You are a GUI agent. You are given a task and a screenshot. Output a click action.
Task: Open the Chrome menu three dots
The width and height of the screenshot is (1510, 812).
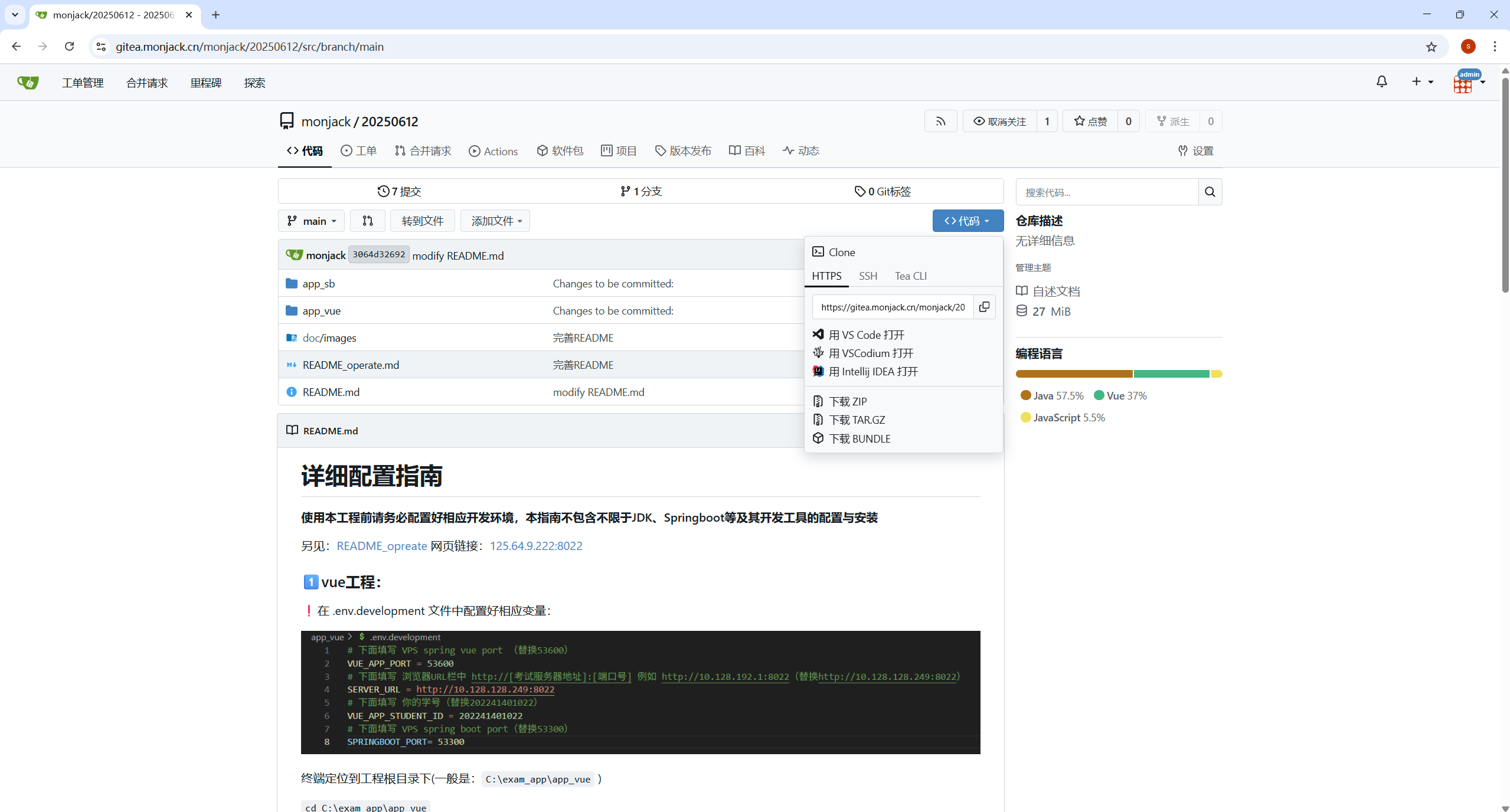(x=1495, y=47)
